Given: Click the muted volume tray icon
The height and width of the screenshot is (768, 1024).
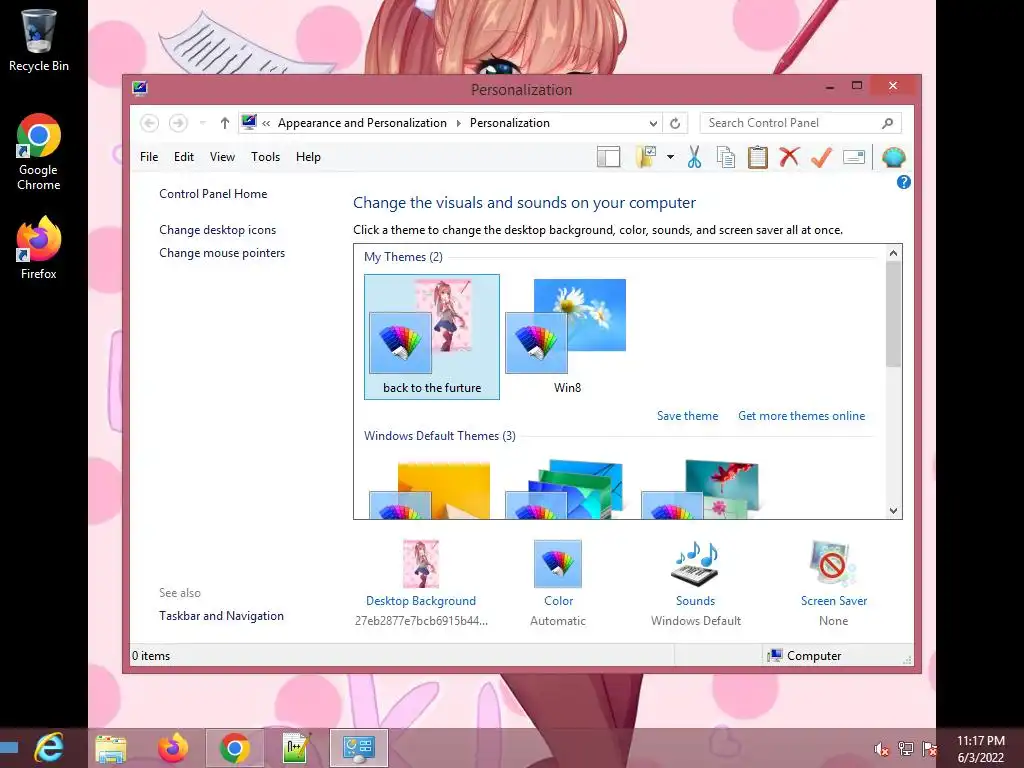Looking at the screenshot, I should click(882, 749).
